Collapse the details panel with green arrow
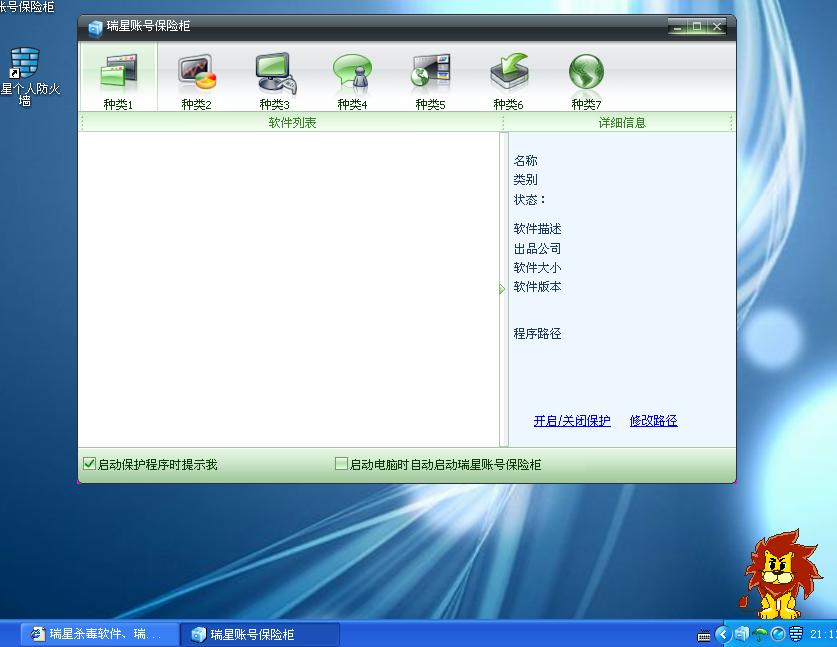Viewport: 837px width, 647px height. (x=503, y=289)
